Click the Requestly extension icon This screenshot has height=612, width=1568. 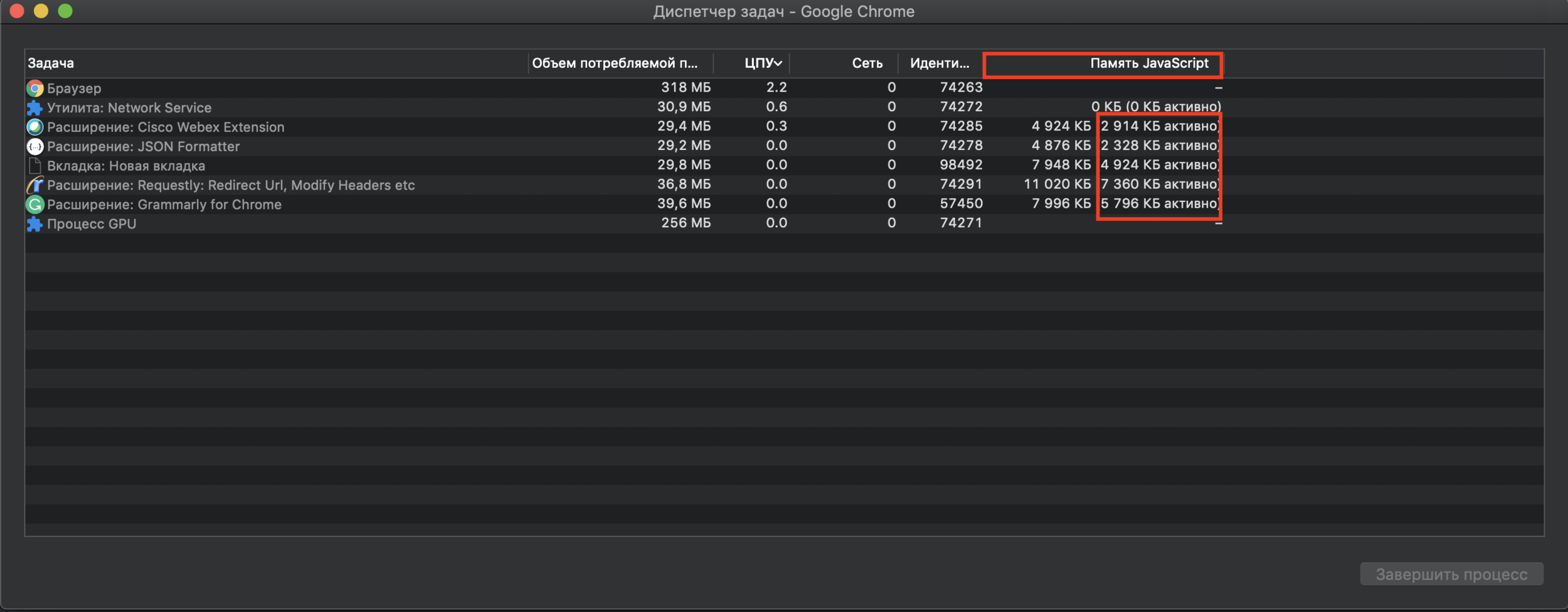pos(35,185)
